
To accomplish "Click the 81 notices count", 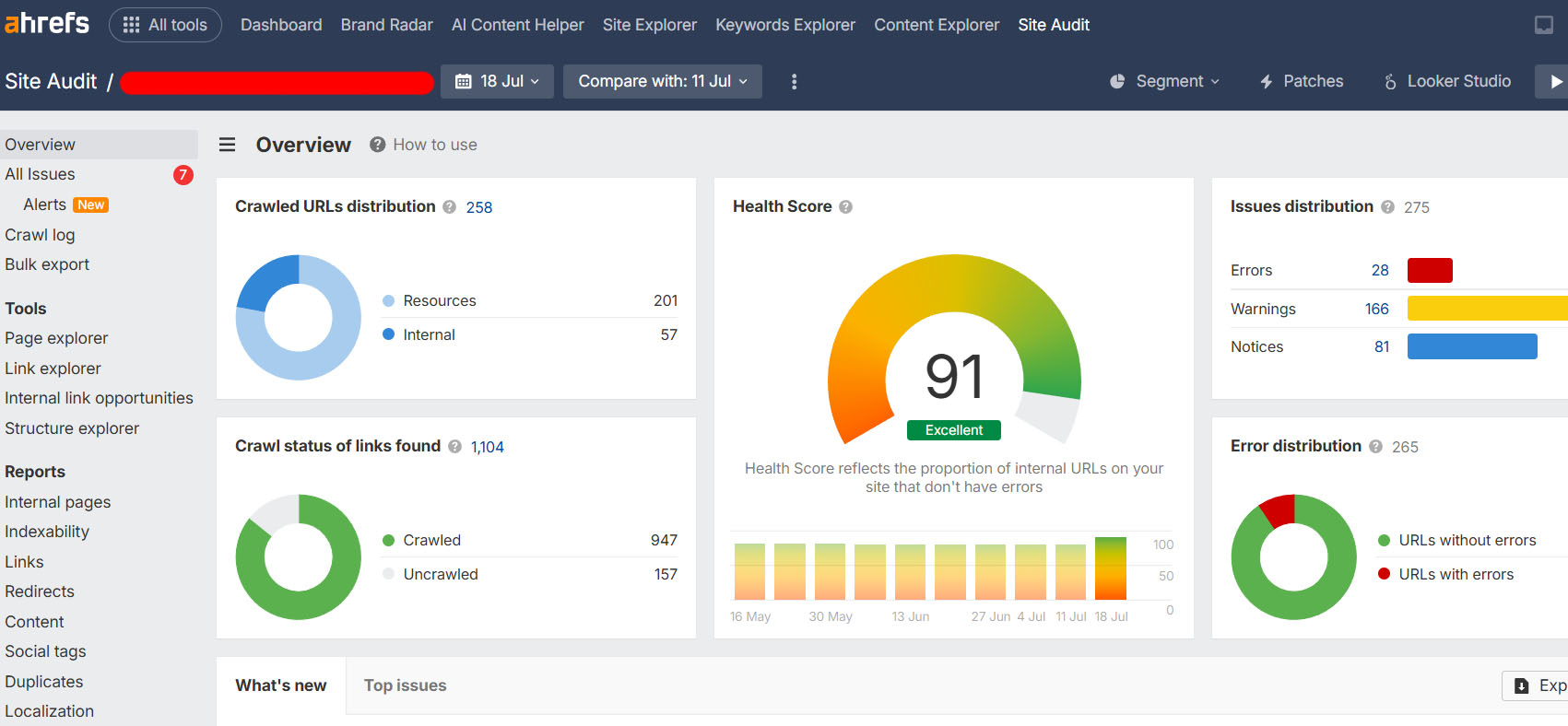I will (x=1382, y=346).
